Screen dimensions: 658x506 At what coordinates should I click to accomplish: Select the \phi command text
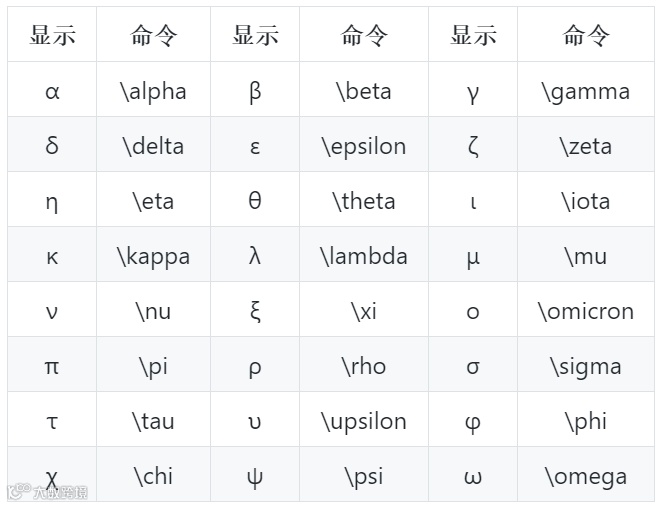click(585, 421)
